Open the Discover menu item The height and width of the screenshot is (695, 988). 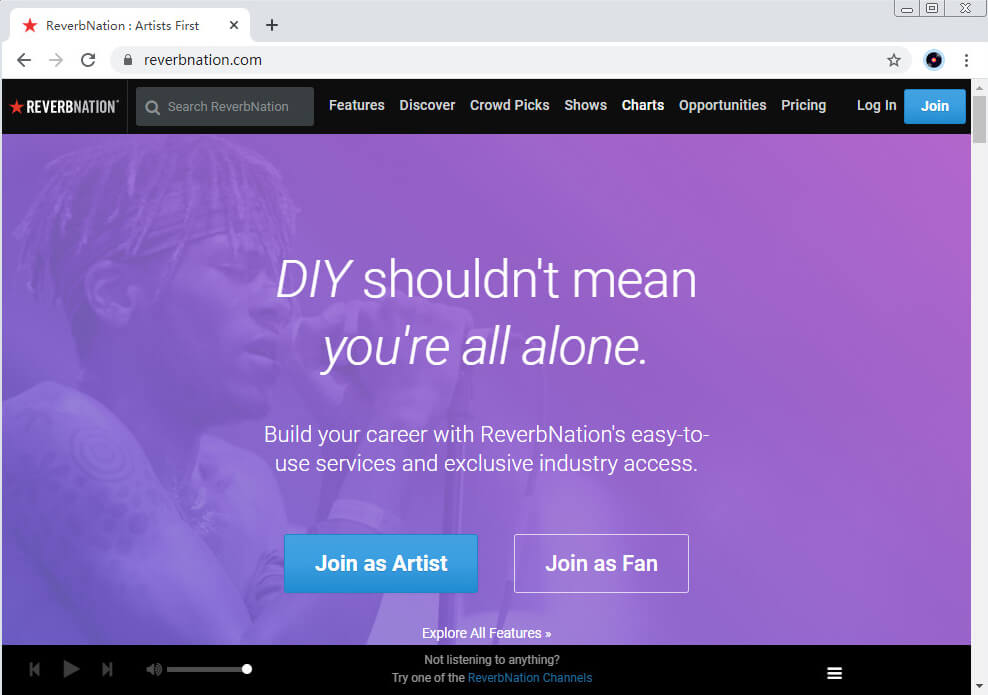pyautogui.click(x=427, y=105)
